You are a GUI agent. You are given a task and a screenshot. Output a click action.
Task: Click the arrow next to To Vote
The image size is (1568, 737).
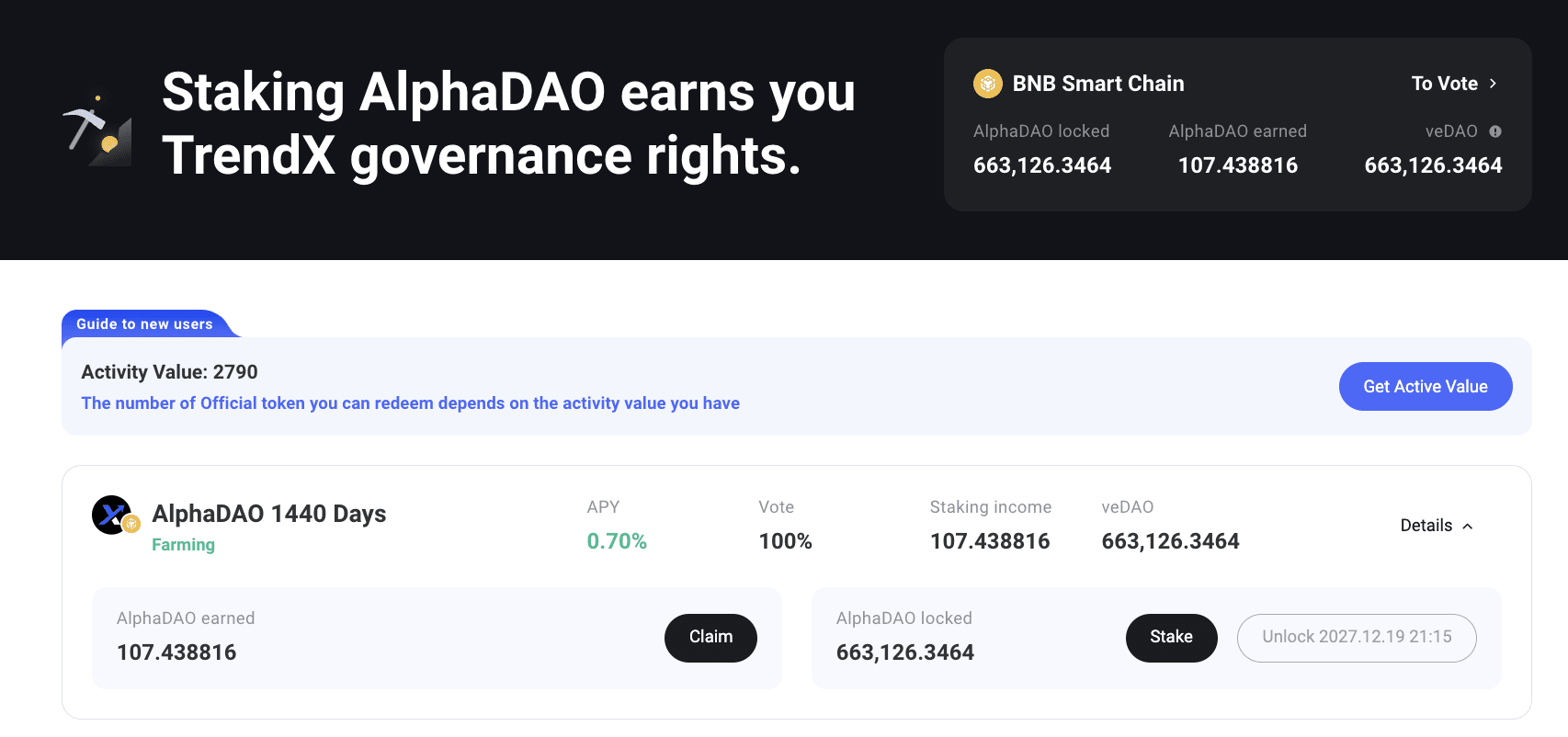click(x=1493, y=84)
